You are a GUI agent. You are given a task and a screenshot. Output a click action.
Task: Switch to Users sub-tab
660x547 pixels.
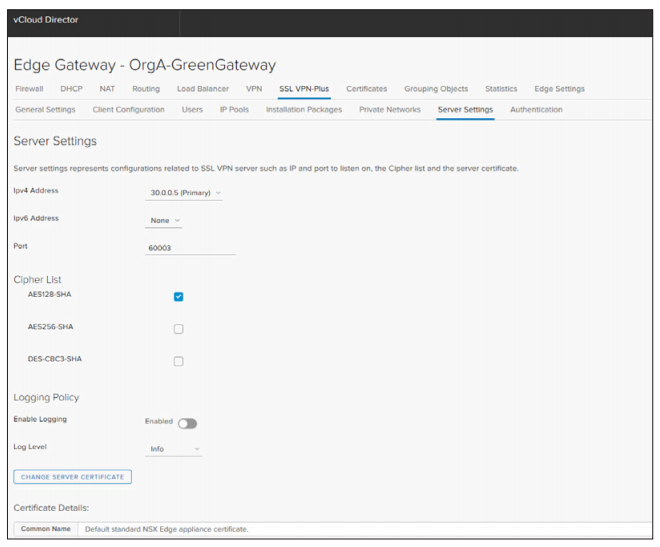192,109
